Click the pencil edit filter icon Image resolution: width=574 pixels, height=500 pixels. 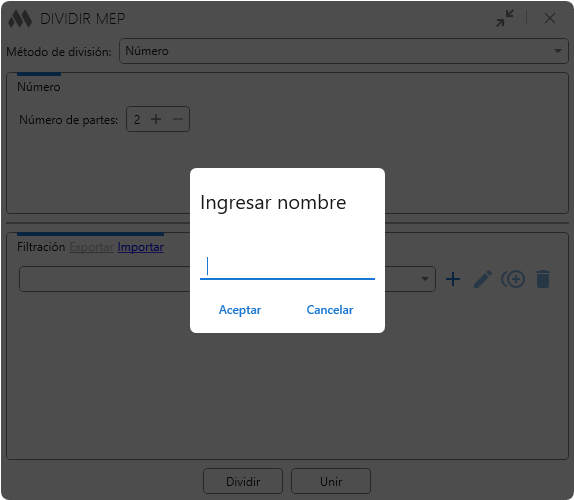(x=483, y=279)
